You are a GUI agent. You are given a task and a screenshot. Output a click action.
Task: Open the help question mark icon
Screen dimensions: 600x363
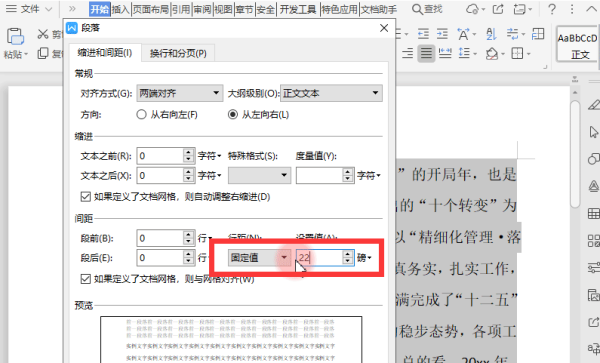click(x=552, y=9)
